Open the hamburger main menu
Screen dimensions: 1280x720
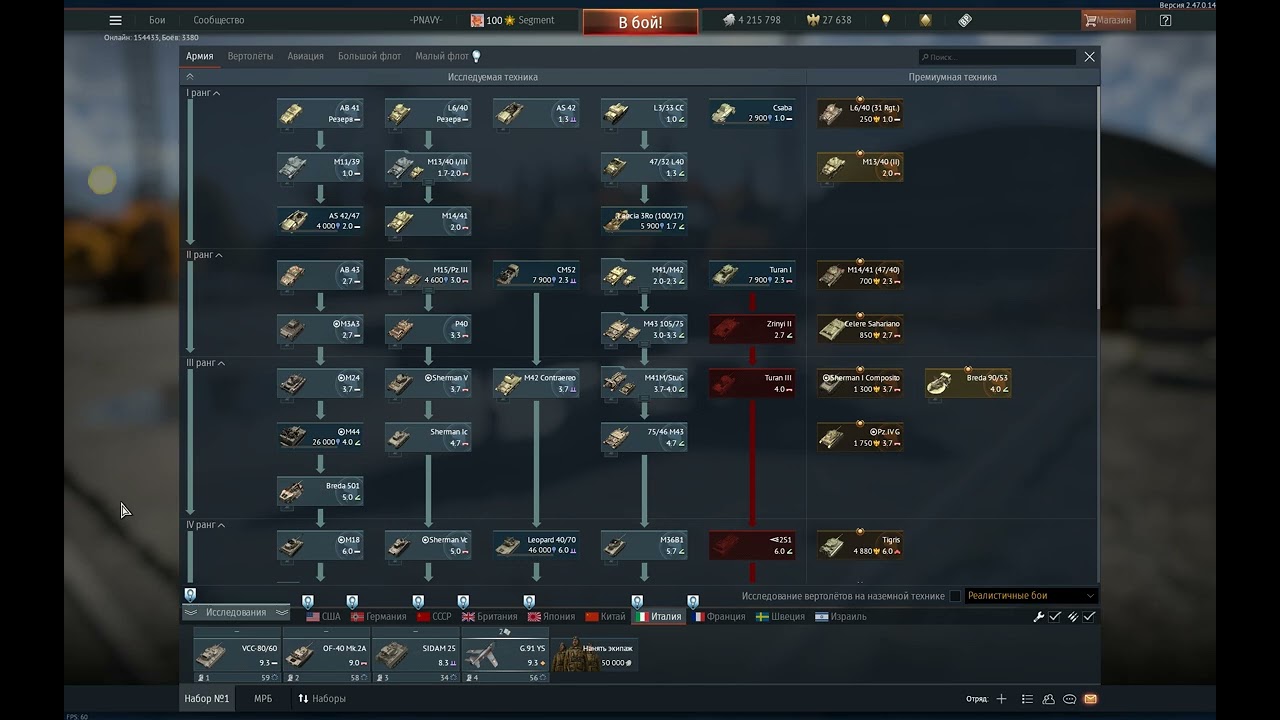pos(115,20)
